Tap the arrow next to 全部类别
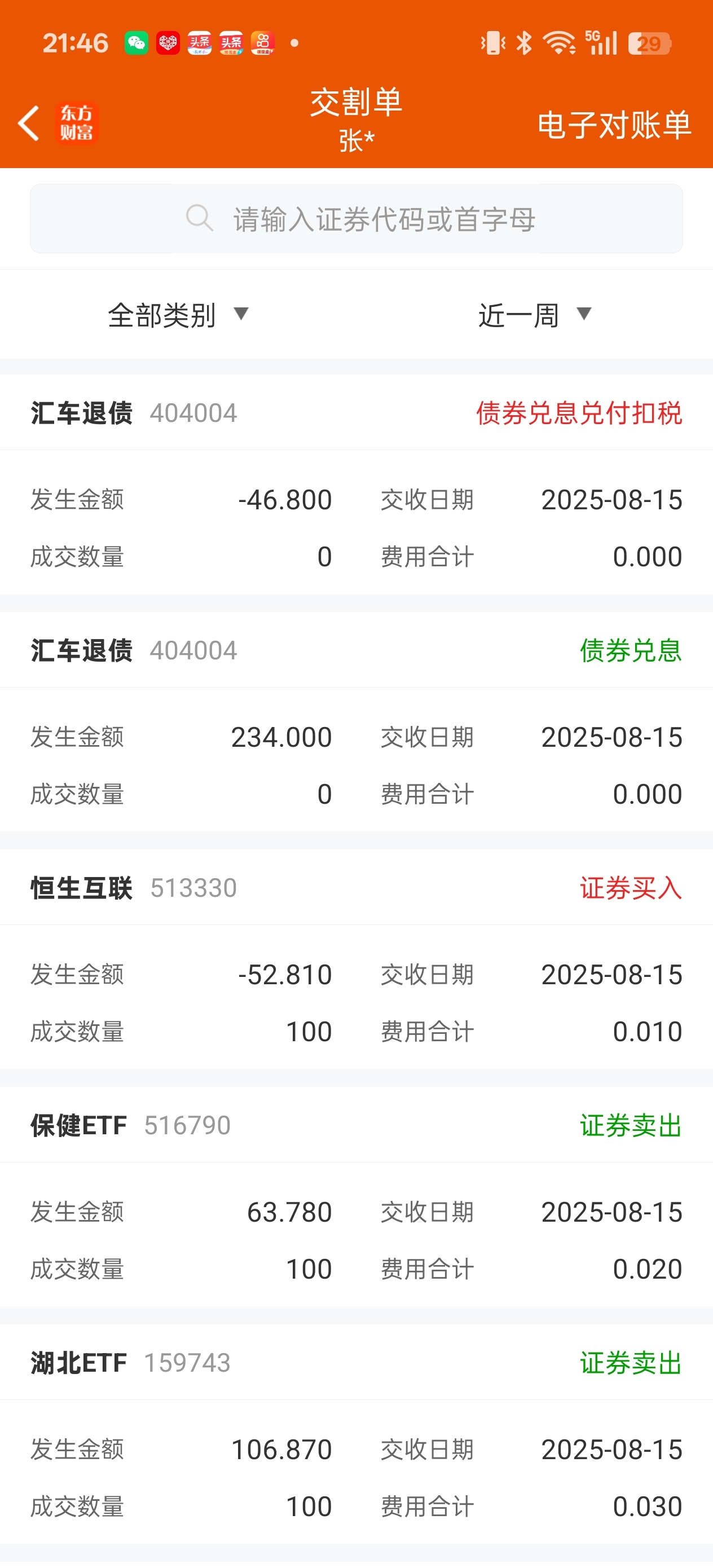The height and width of the screenshot is (1568, 713). (x=241, y=314)
